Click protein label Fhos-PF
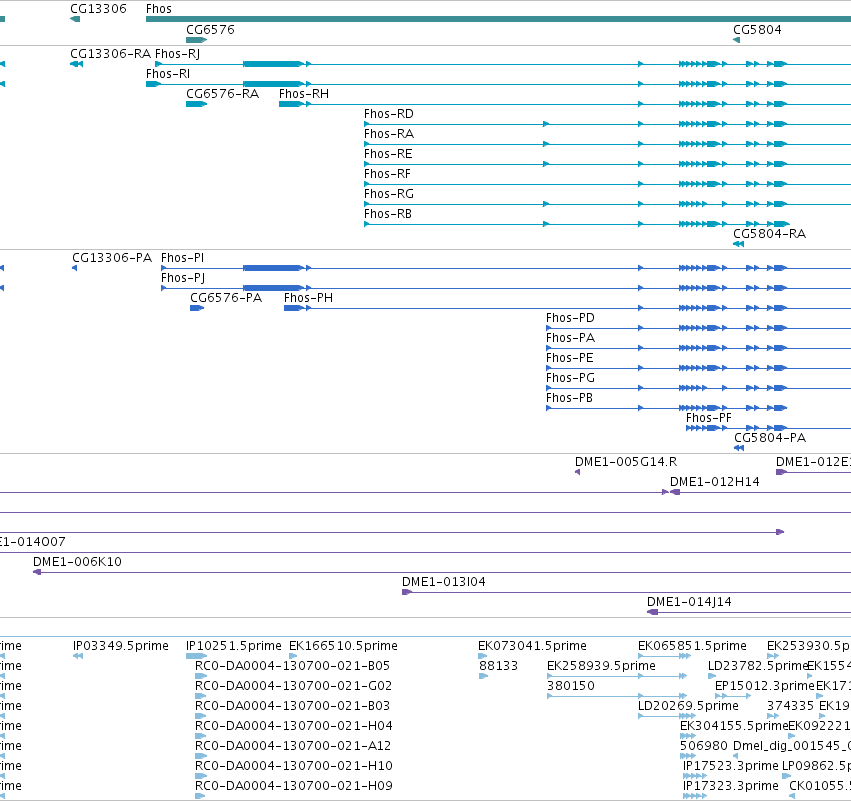Viewport: 851px width, 801px height. coord(709,418)
